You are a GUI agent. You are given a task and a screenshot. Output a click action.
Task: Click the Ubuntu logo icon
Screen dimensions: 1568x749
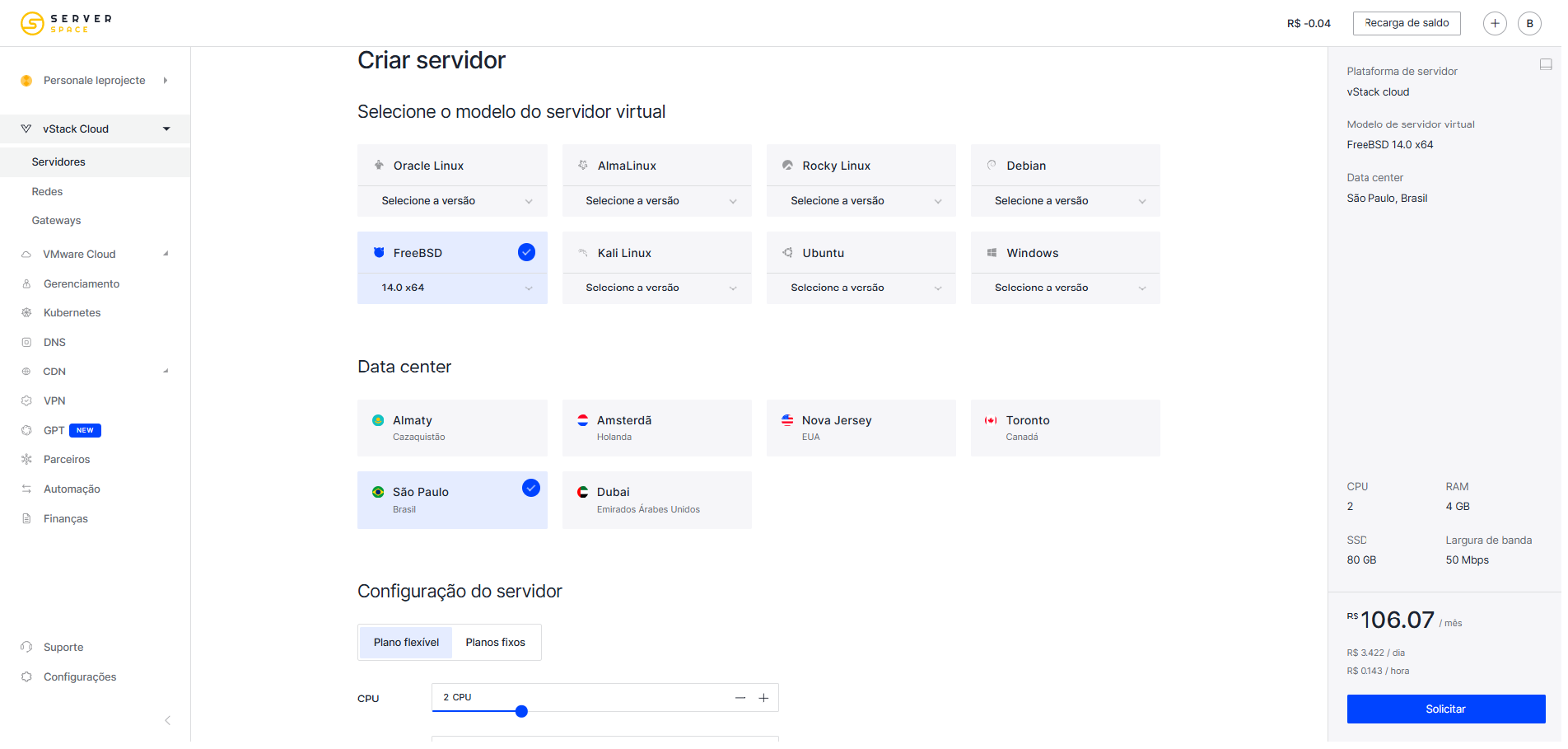tap(787, 252)
